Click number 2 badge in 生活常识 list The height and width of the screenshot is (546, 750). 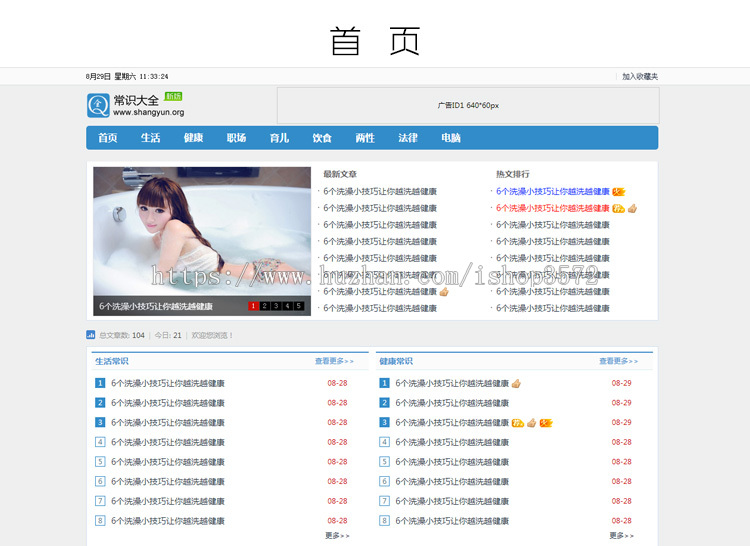(x=100, y=403)
